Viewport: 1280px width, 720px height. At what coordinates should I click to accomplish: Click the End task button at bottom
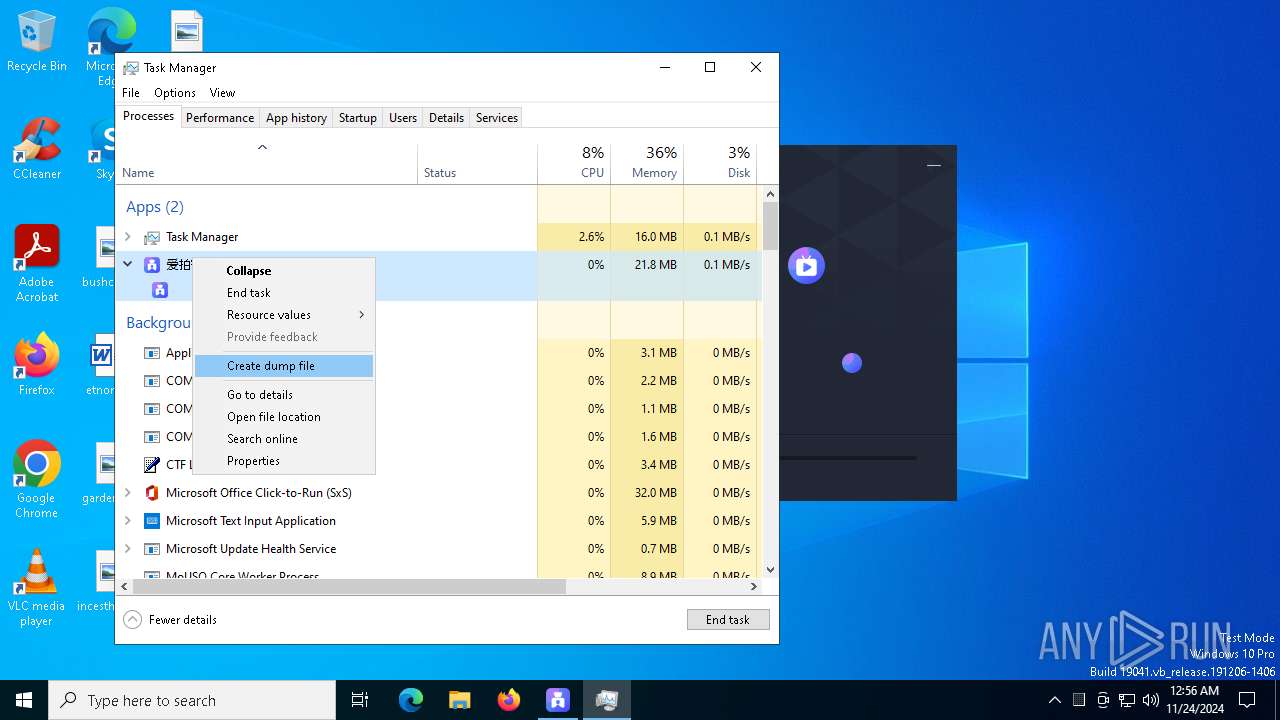(728, 620)
